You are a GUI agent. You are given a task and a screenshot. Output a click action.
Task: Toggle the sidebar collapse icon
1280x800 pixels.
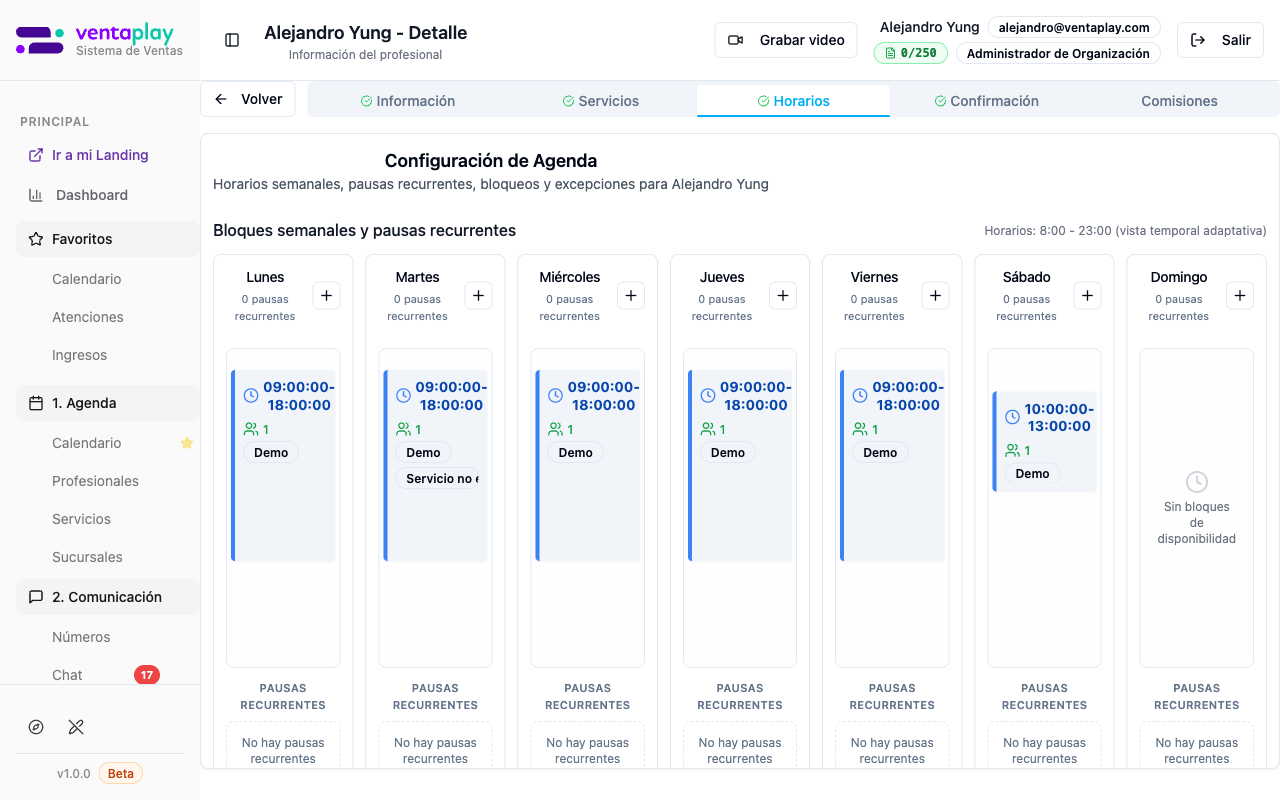(232, 40)
